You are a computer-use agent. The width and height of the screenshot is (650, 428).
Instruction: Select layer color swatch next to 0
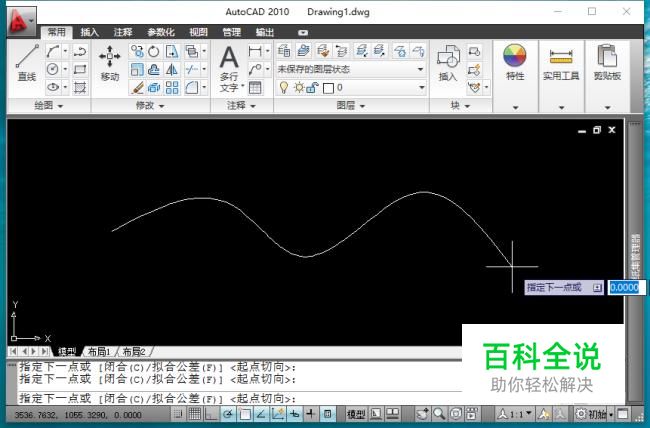point(328,88)
